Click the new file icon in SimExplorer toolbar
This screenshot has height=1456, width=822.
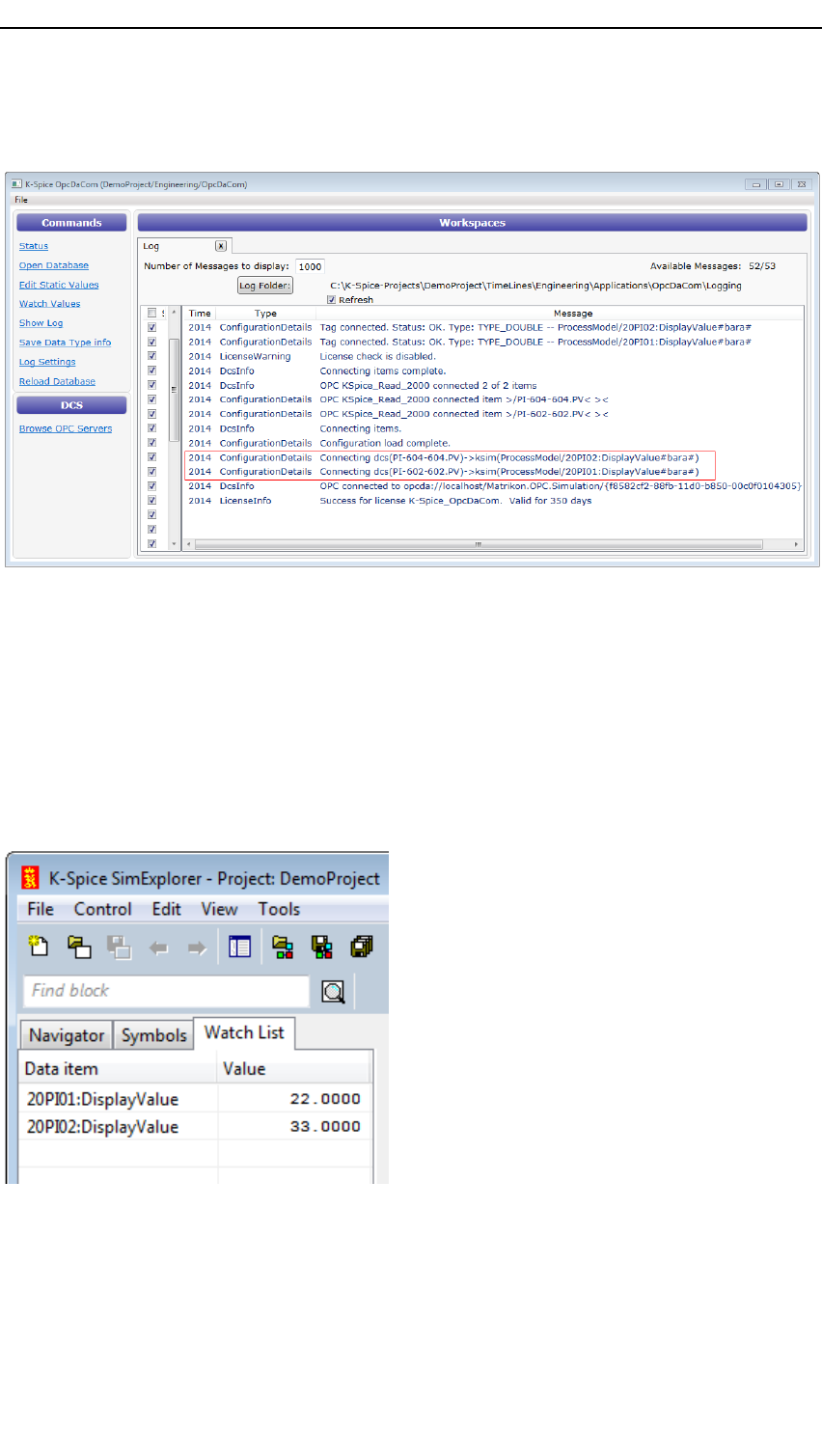(x=39, y=947)
